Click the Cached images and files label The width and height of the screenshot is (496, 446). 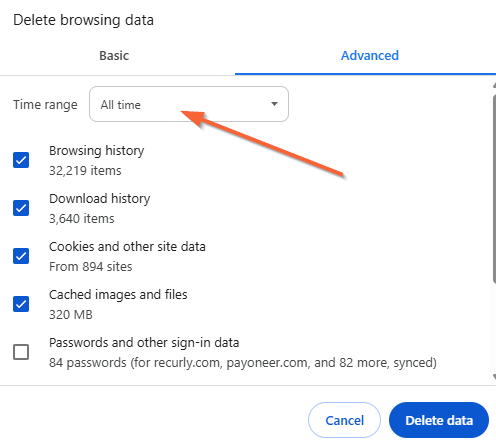(118, 295)
